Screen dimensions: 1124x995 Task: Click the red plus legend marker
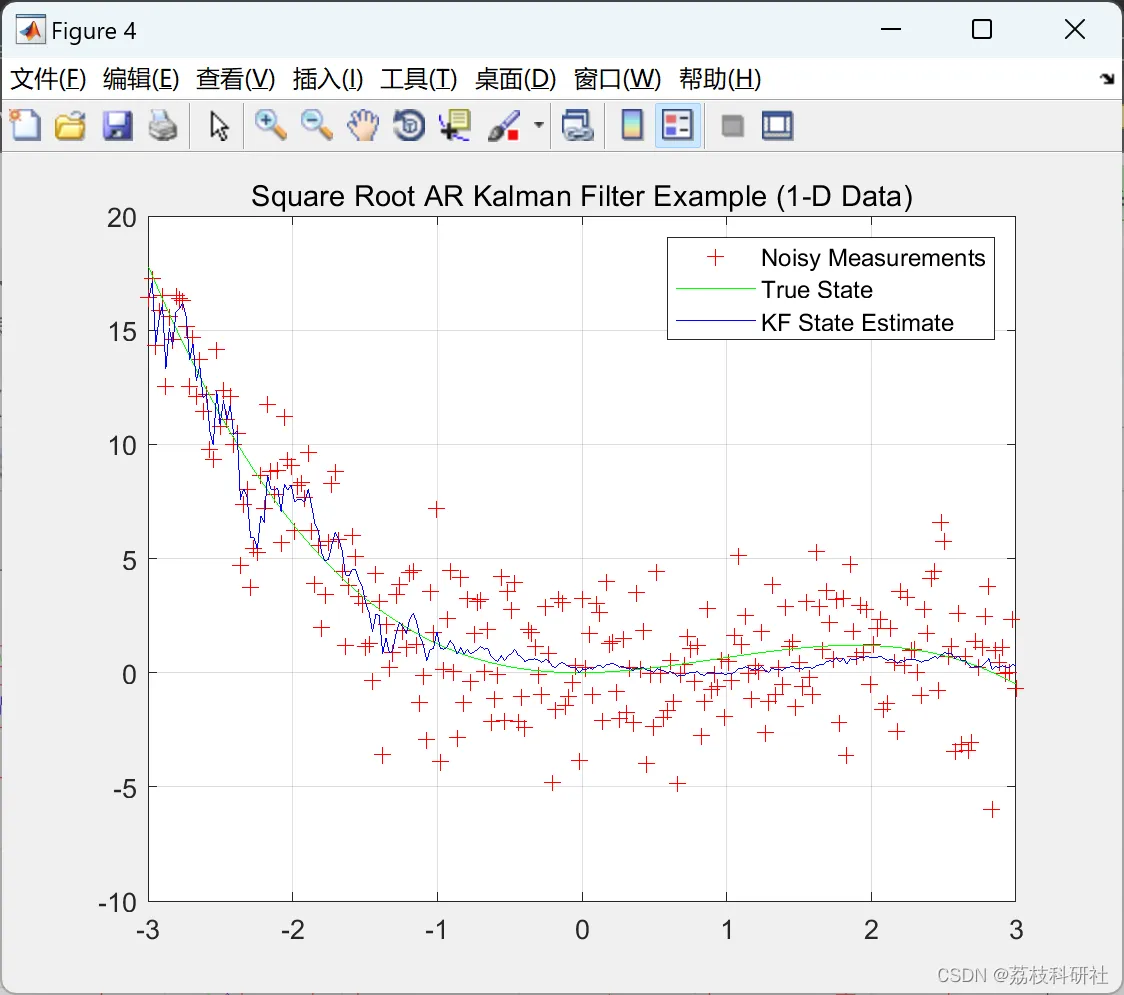click(x=715, y=257)
